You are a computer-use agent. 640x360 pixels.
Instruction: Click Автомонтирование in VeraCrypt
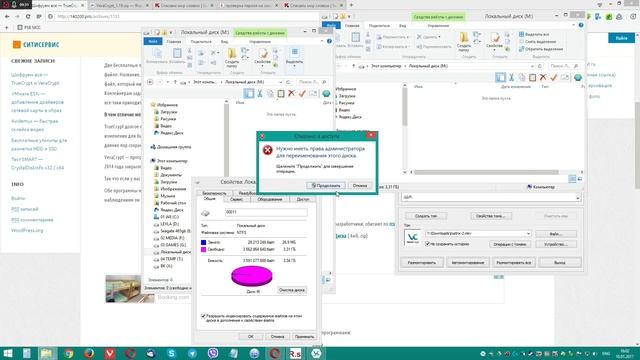pyautogui.click(x=468, y=262)
